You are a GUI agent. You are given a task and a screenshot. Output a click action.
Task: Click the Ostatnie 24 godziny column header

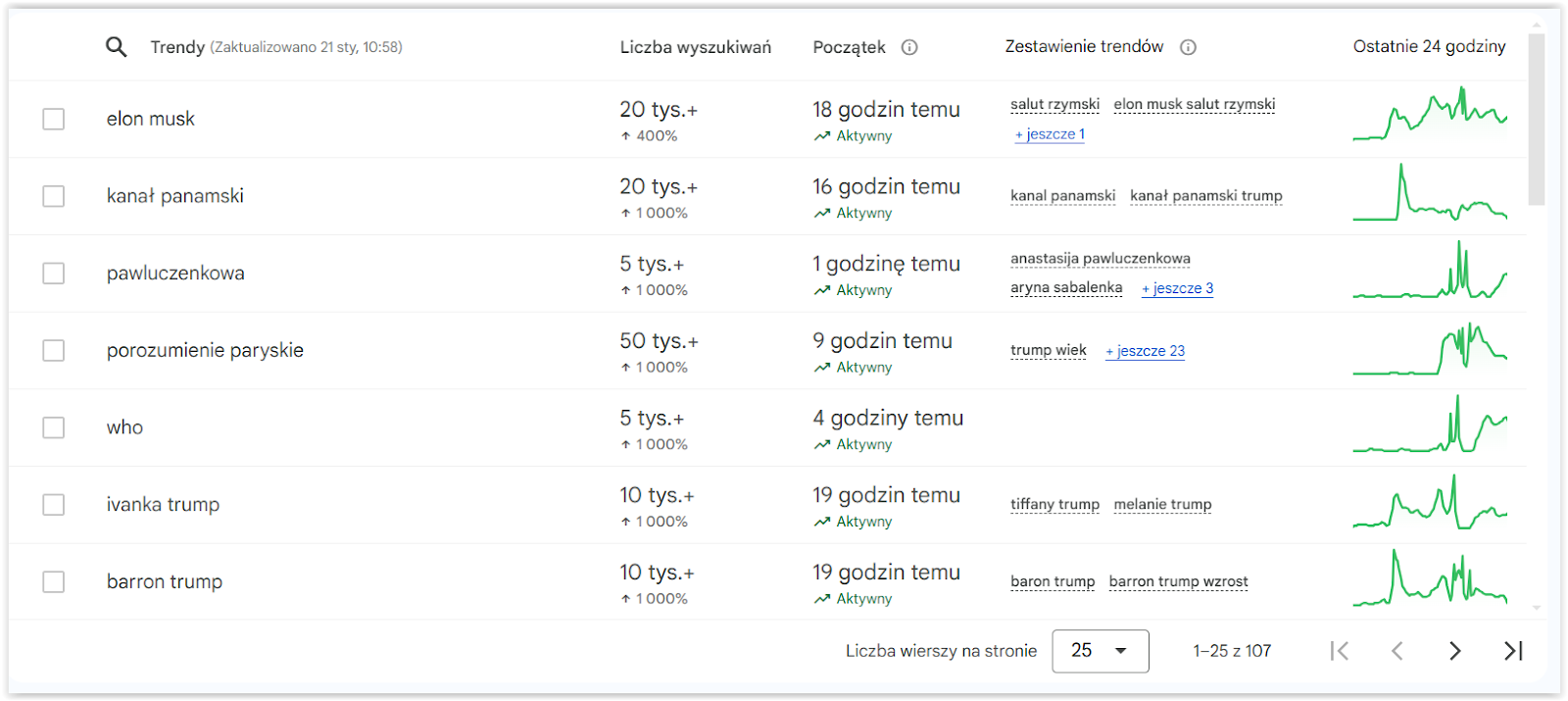[1429, 46]
